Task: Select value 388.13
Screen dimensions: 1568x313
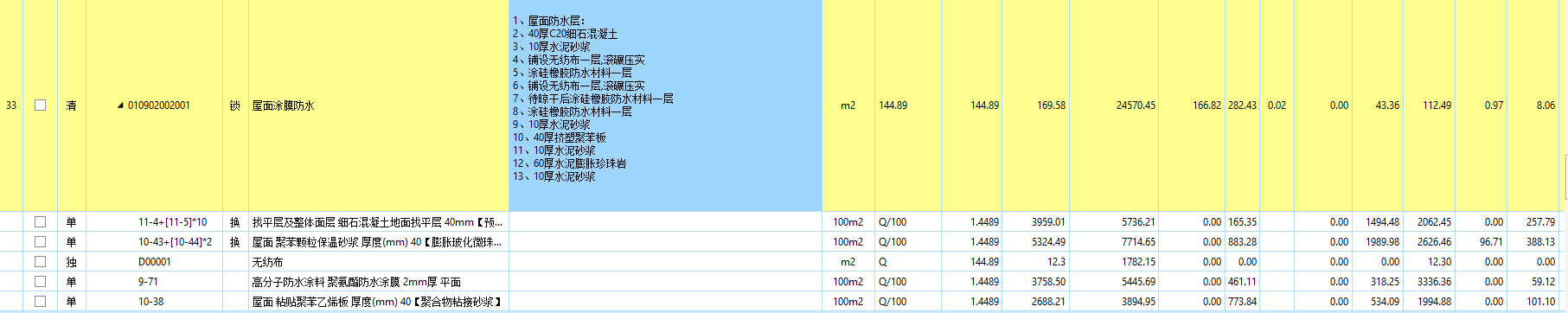Action: (x=1540, y=242)
